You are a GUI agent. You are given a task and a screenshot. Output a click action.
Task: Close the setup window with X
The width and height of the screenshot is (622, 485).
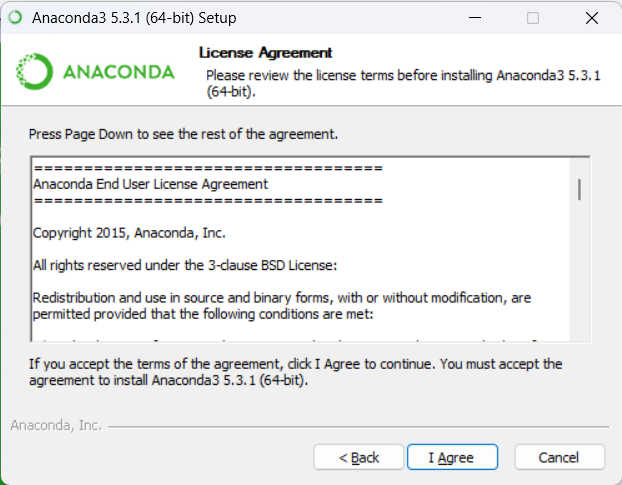click(x=592, y=18)
